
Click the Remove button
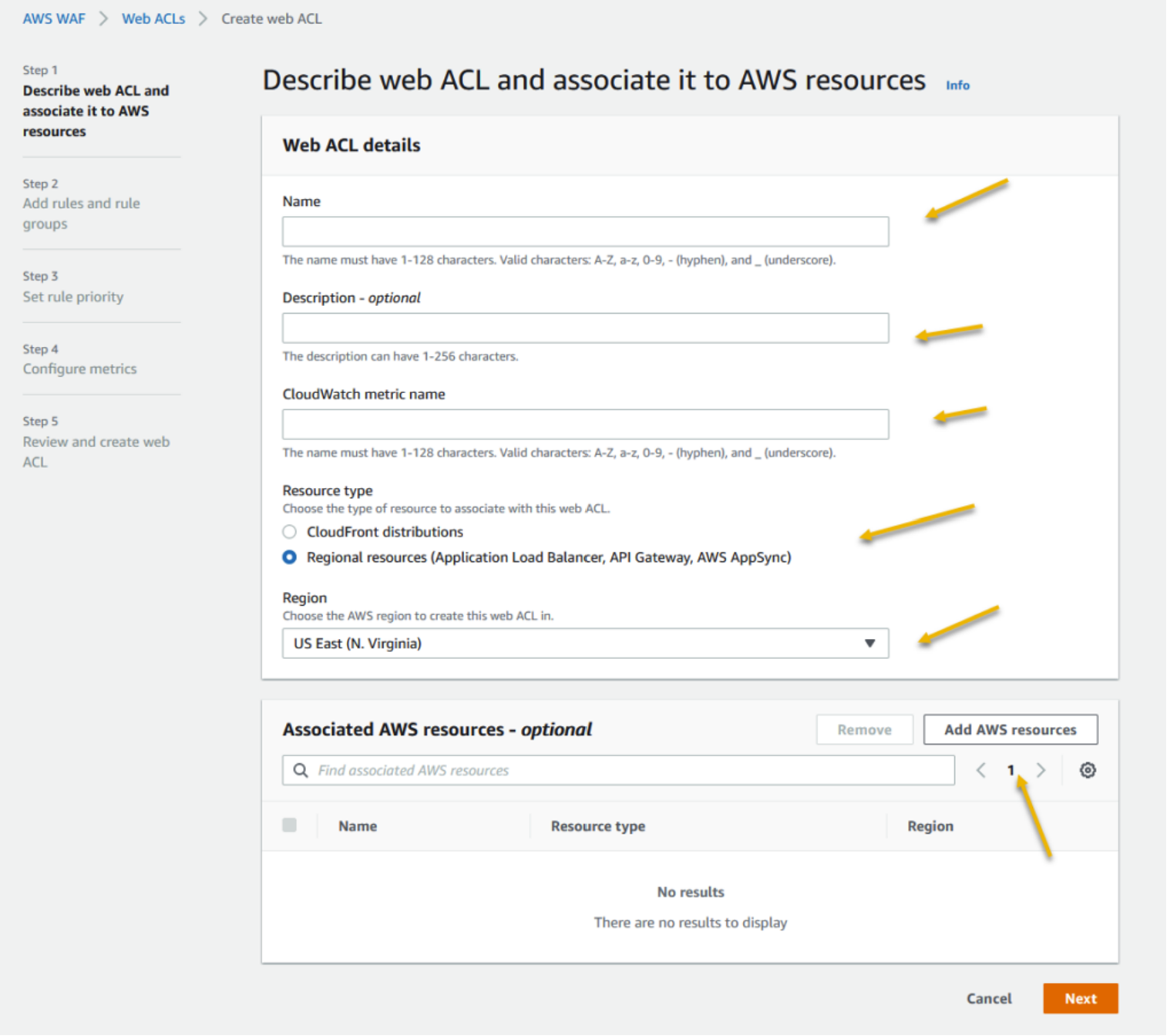[865, 729]
